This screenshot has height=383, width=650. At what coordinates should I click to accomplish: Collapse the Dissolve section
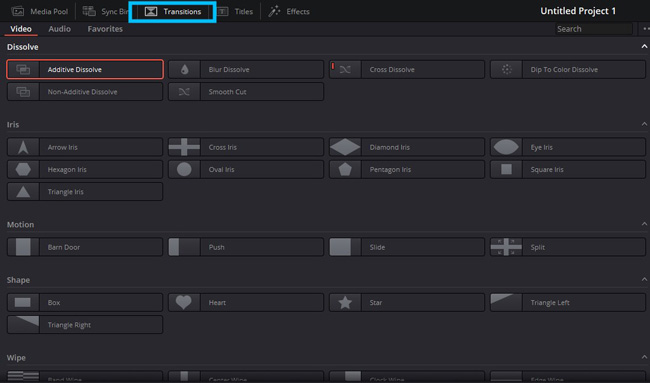644,46
